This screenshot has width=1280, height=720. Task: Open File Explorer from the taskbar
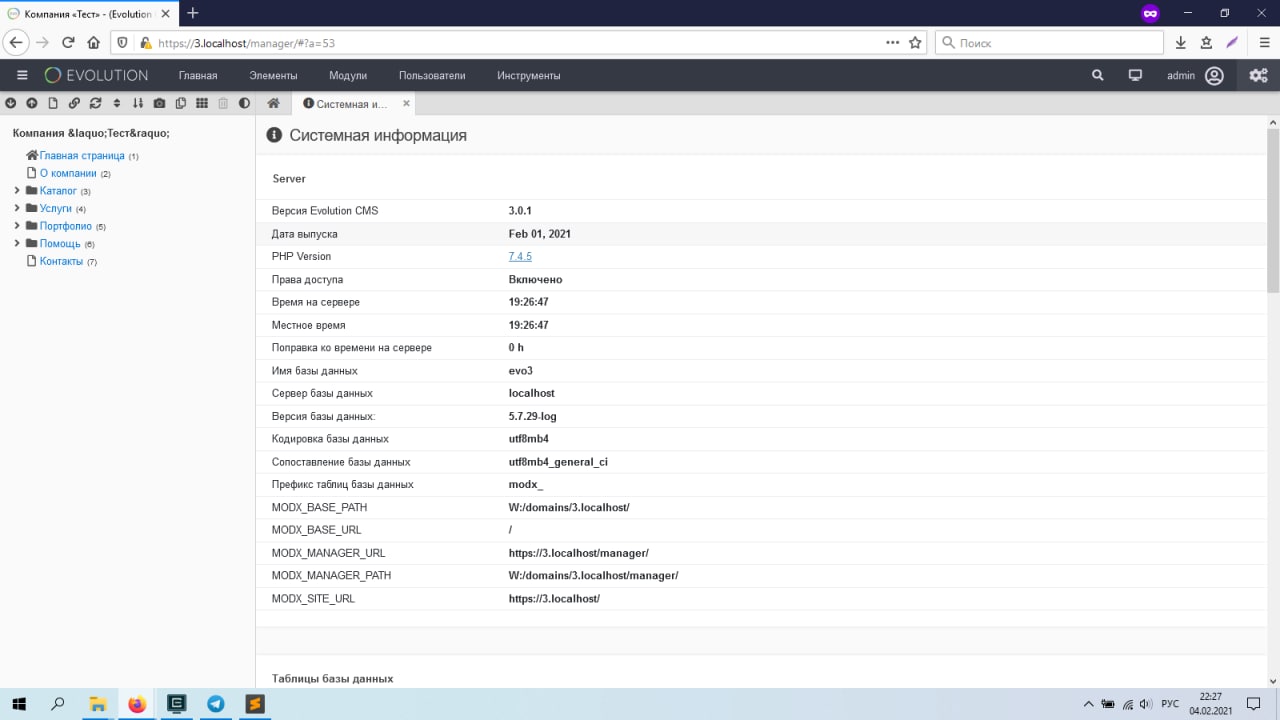tap(97, 704)
